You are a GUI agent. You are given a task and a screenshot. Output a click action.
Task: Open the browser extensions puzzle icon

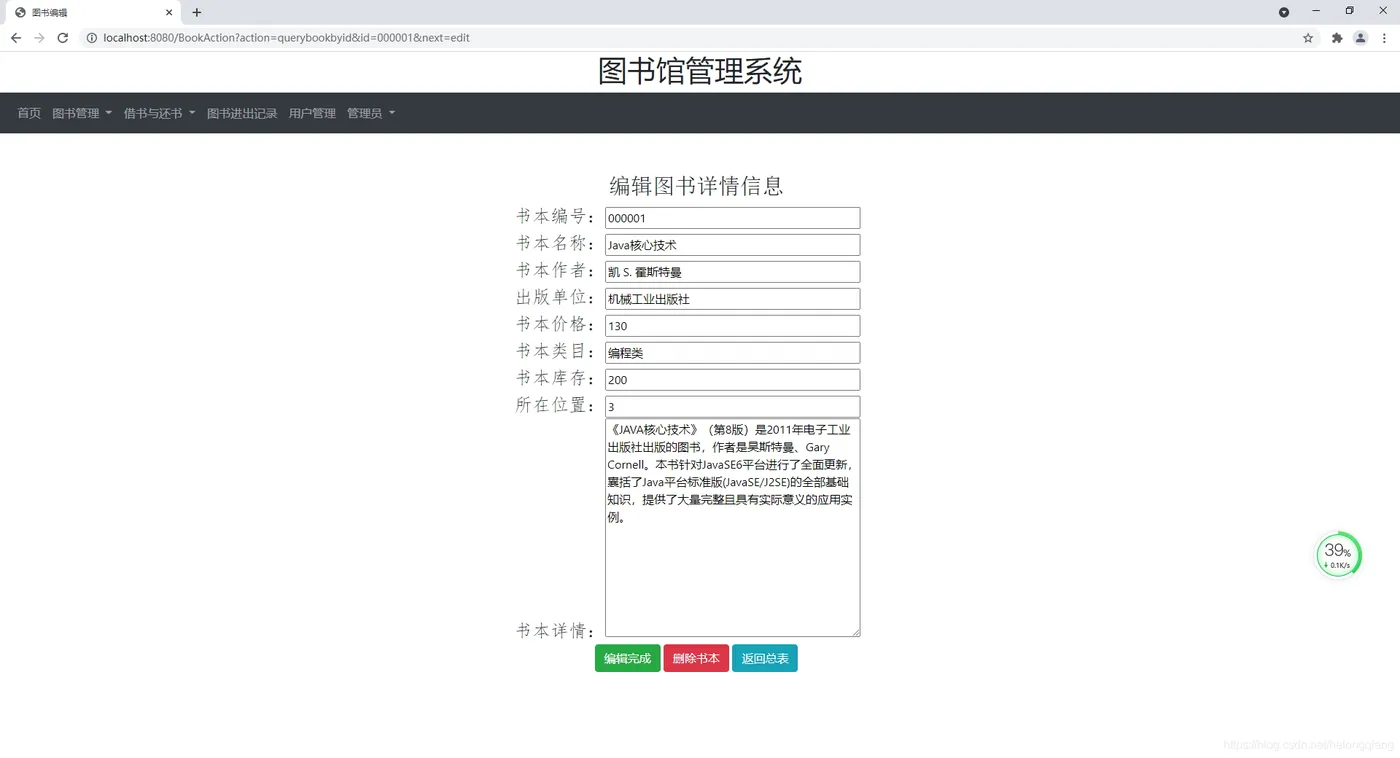pos(1337,38)
